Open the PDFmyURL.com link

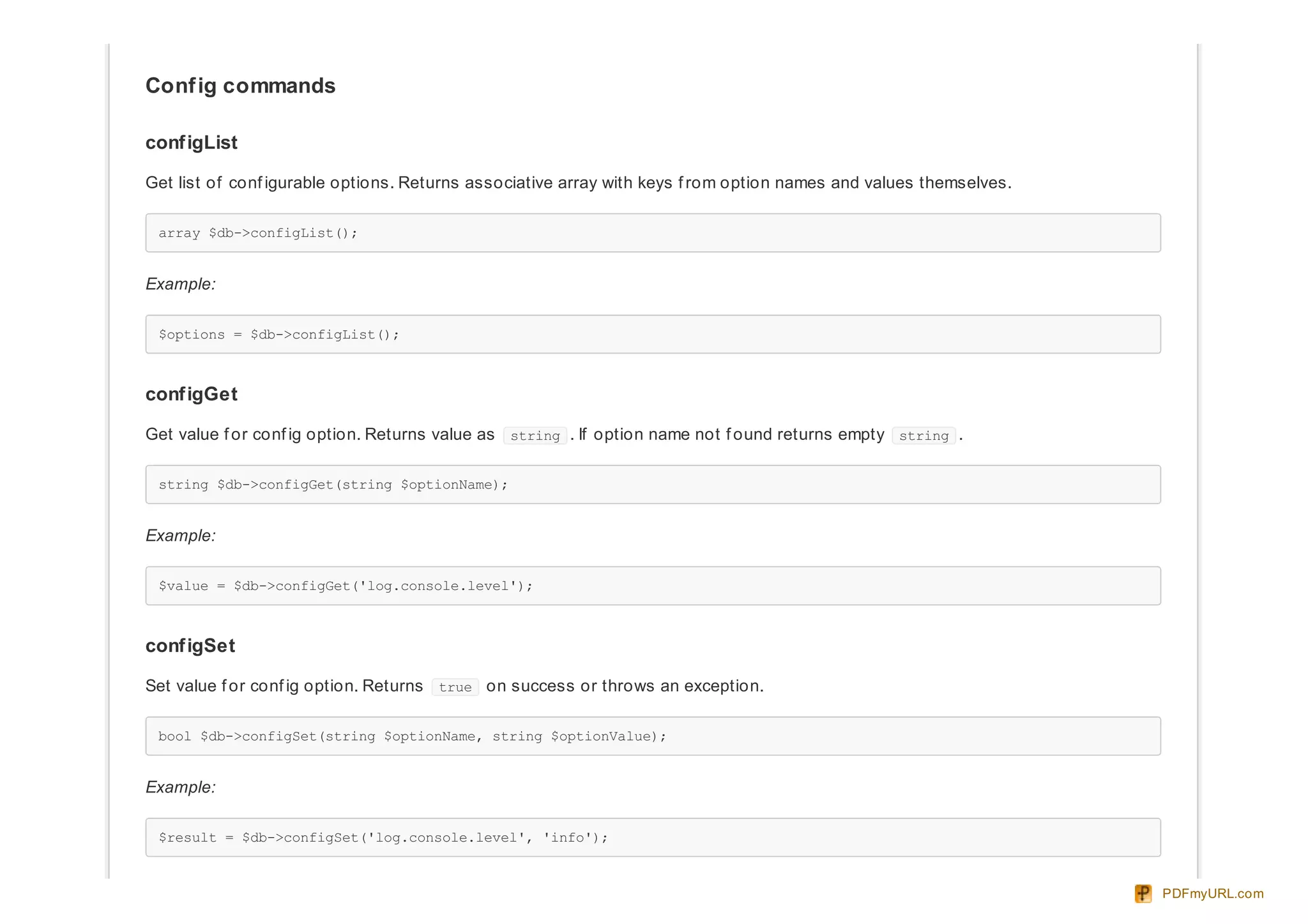point(1212,893)
